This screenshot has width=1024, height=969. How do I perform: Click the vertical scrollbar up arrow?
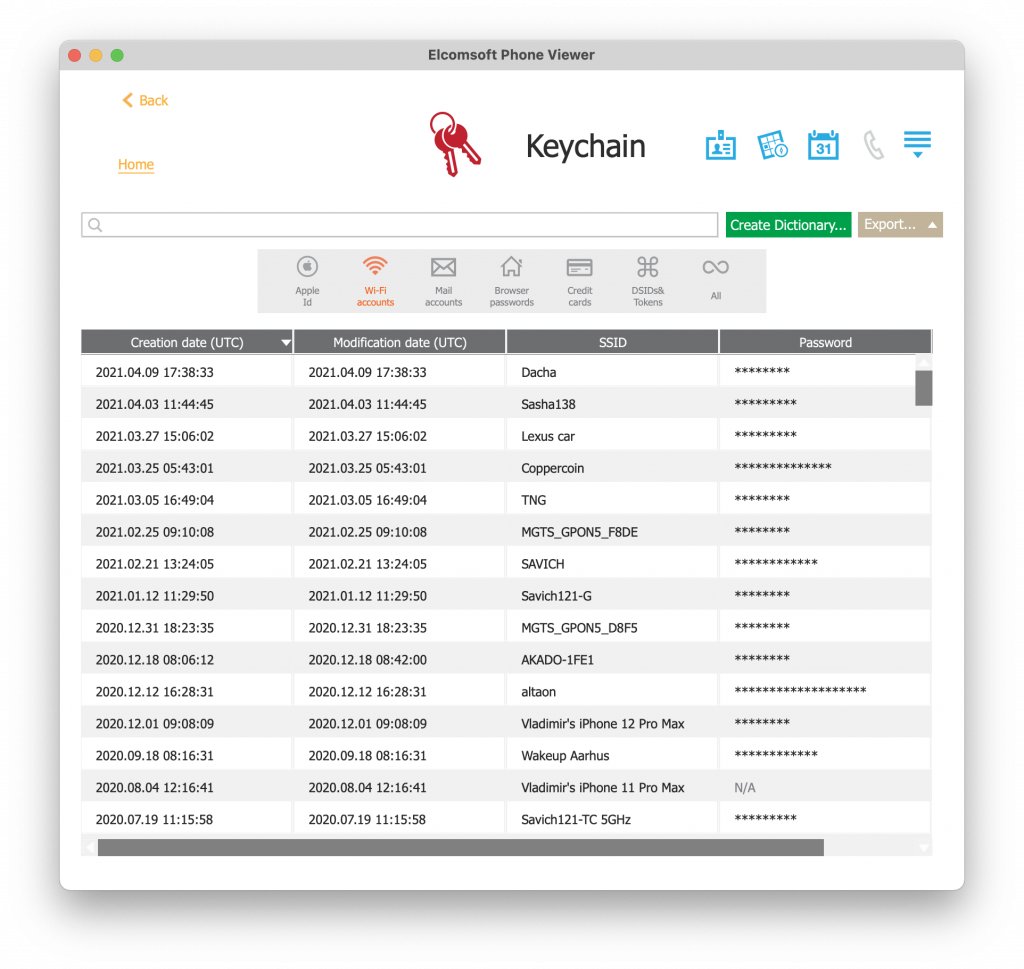923,362
